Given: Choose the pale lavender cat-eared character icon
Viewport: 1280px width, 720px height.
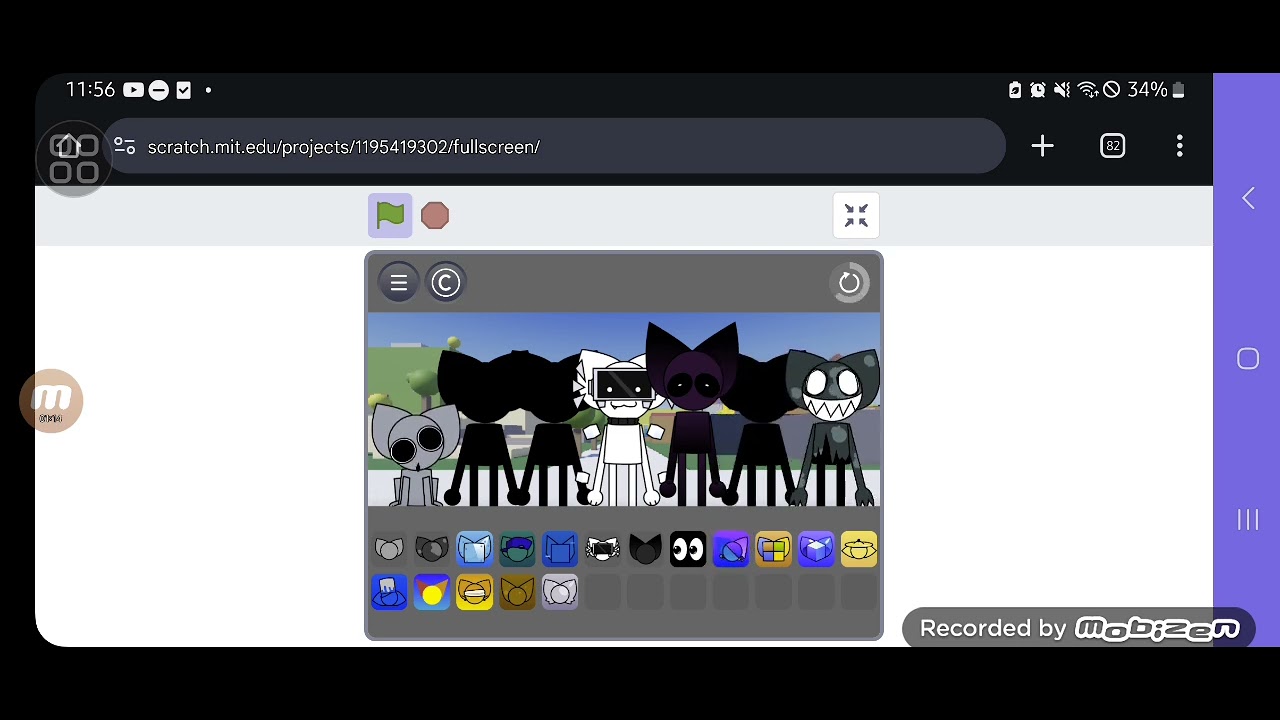Looking at the screenshot, I should click(560, 592).
